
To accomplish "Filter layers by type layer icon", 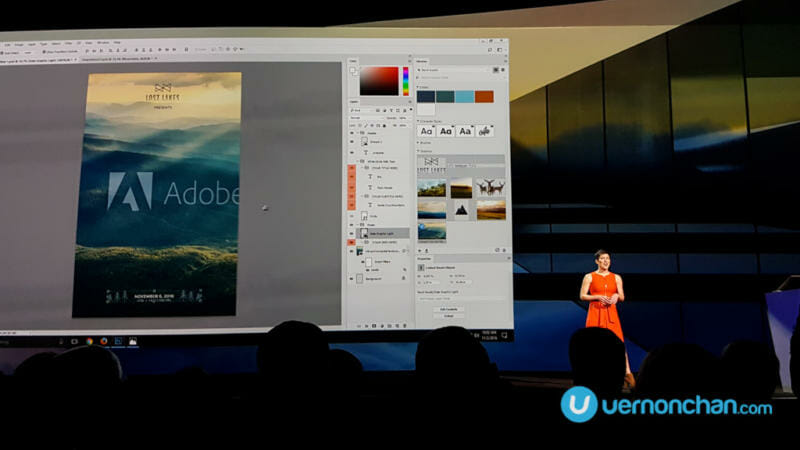I will [391, 111].
